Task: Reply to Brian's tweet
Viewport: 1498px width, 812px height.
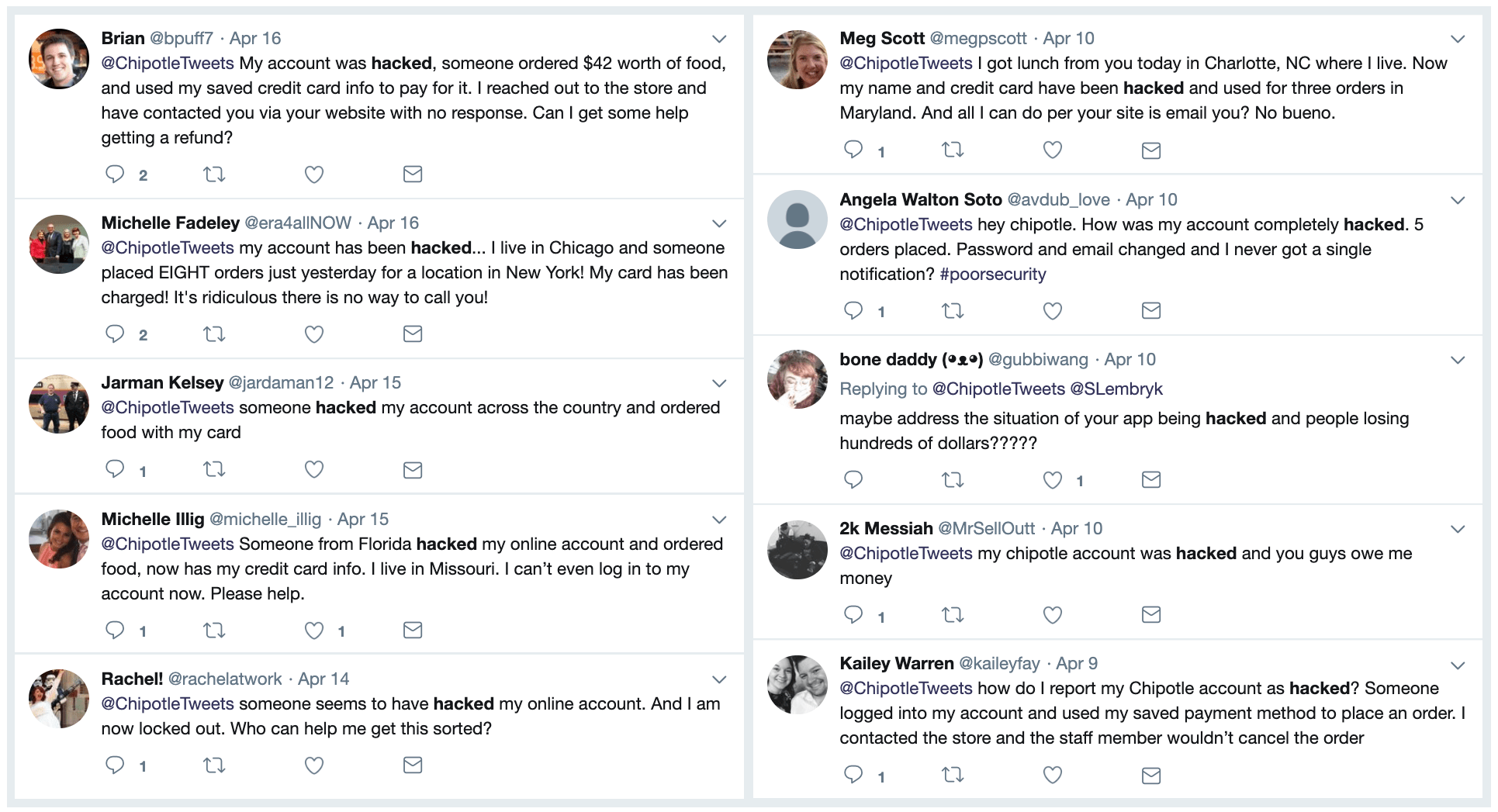Action: click(x=115, y=174)
